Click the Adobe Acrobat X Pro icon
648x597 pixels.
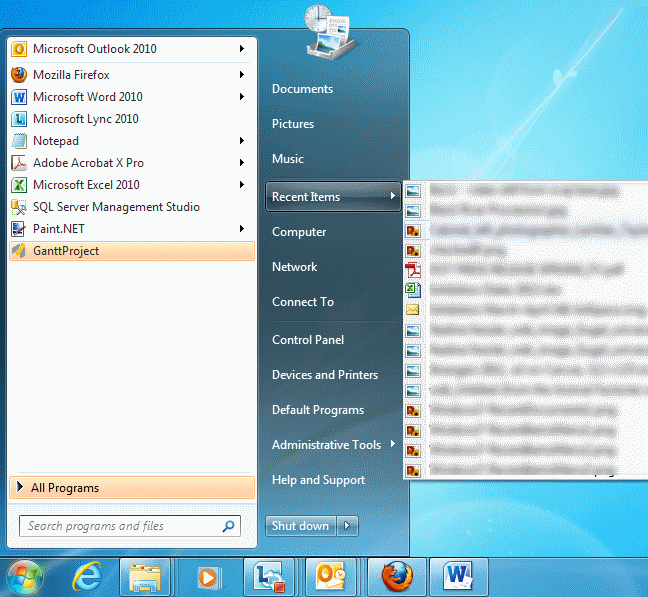click(19, 163)
